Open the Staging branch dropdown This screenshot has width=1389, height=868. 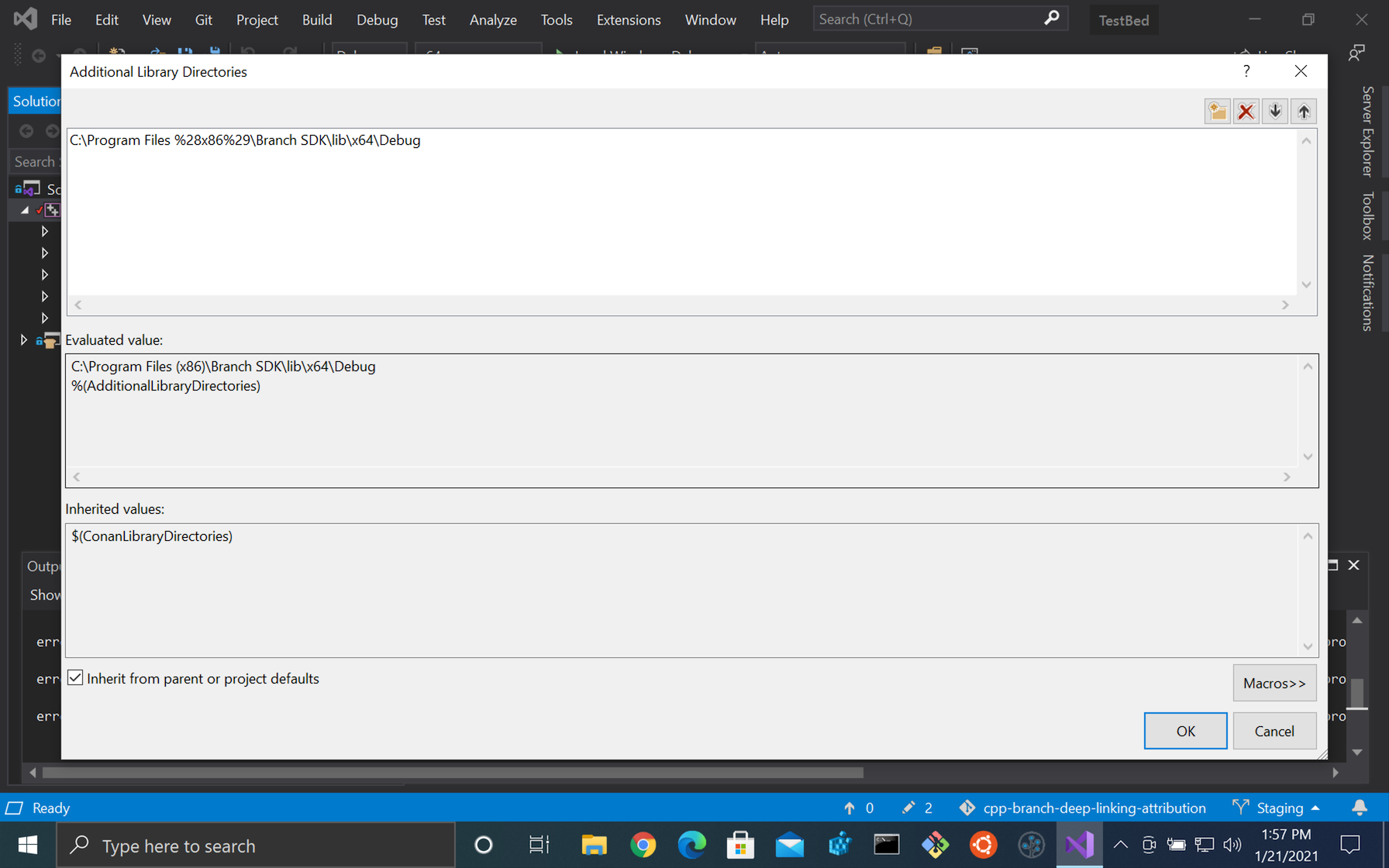pos(1277,808)
